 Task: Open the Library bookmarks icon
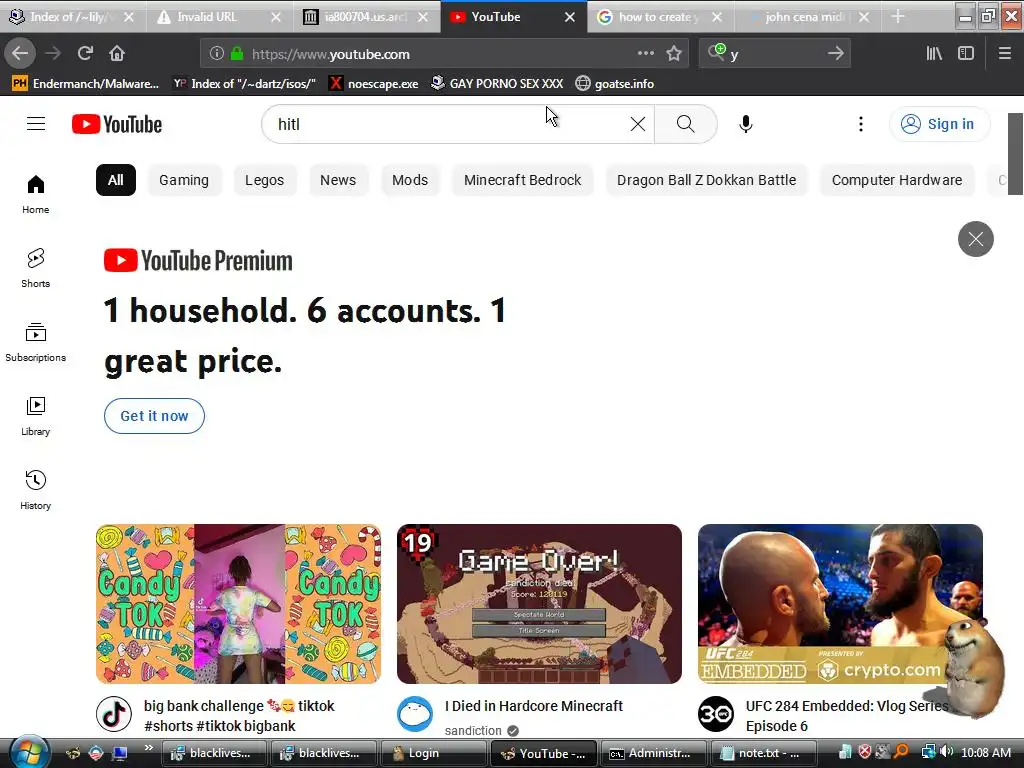click(x=934, y=54)
